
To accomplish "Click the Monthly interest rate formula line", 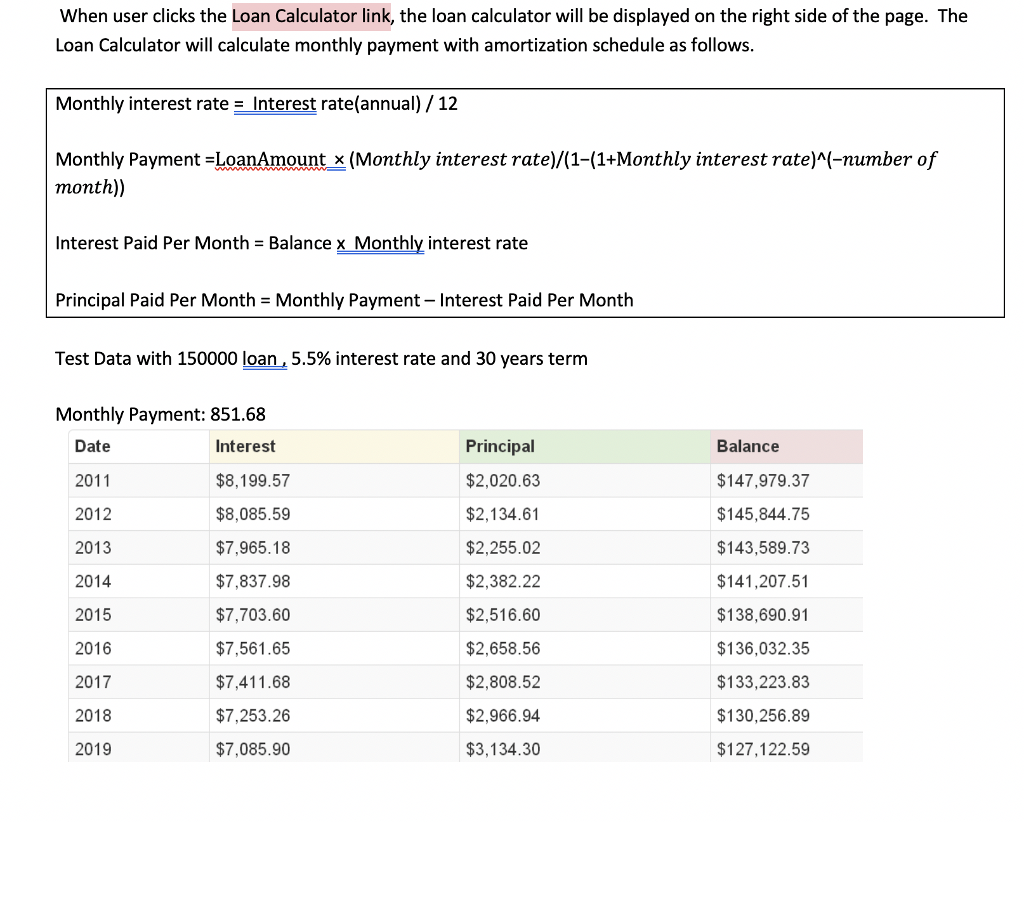I will click(x=257, y=104).
